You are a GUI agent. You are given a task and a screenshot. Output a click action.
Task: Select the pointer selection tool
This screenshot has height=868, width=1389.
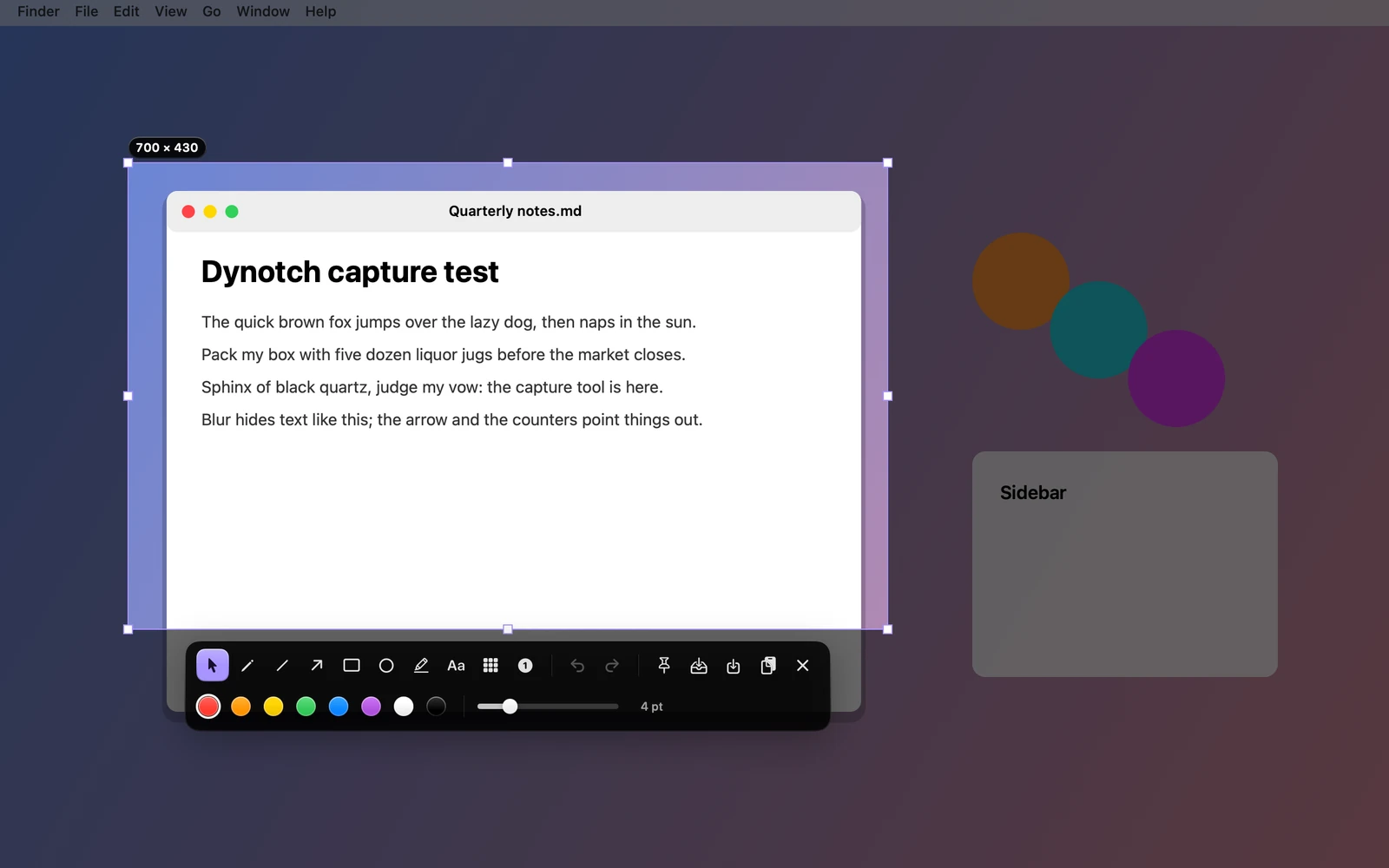pyautogui.click(x=213, y=666)
